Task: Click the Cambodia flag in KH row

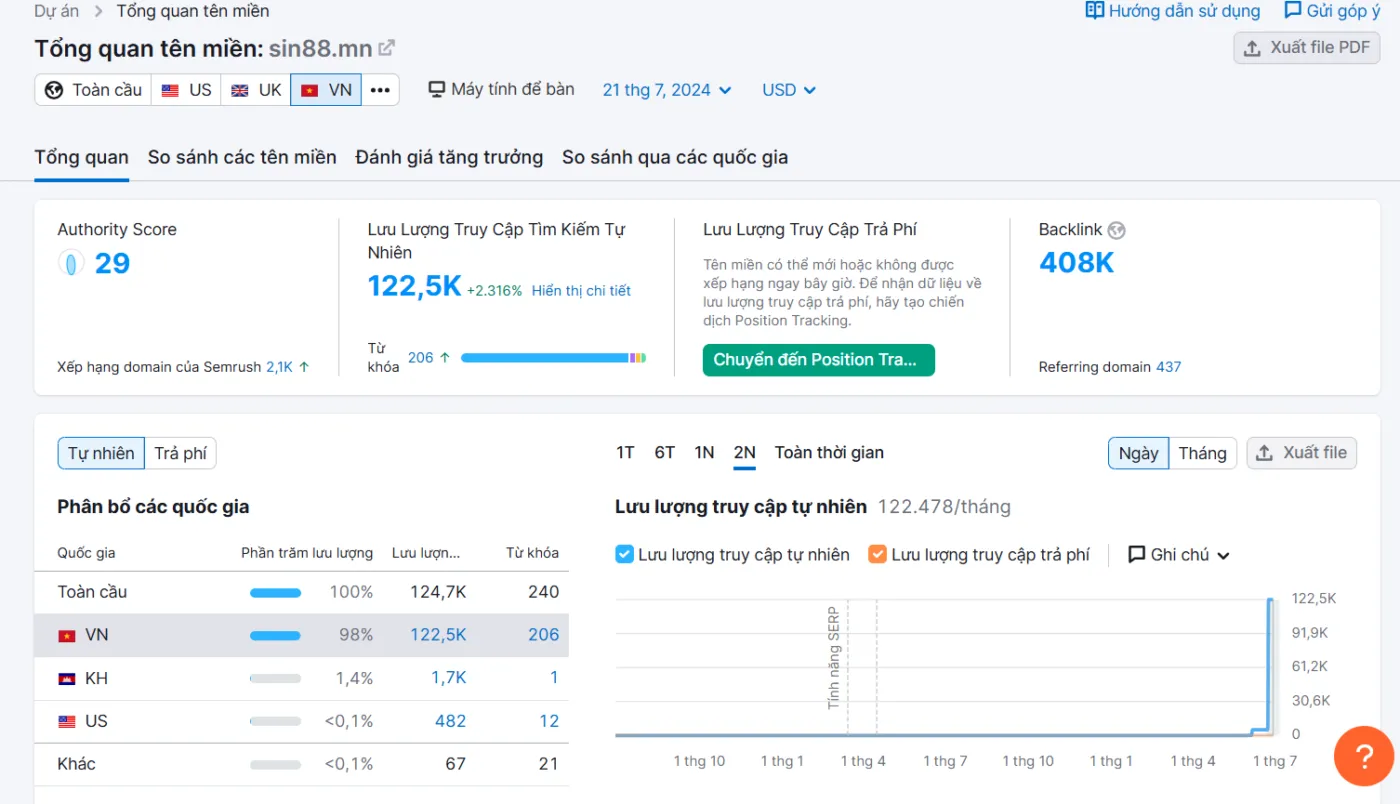Action: point(67,678)
